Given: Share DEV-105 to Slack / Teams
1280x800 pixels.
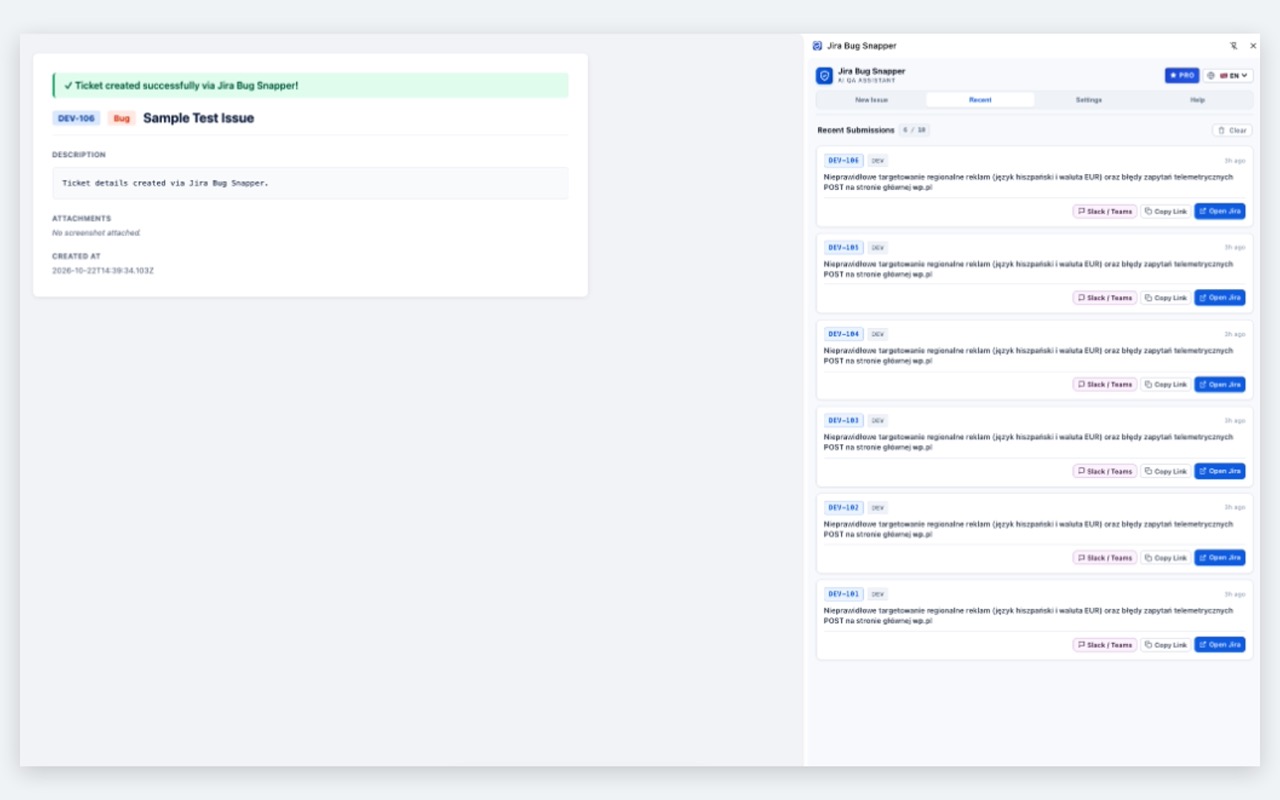Looking at the screenshot, I should click(1105, 298).
